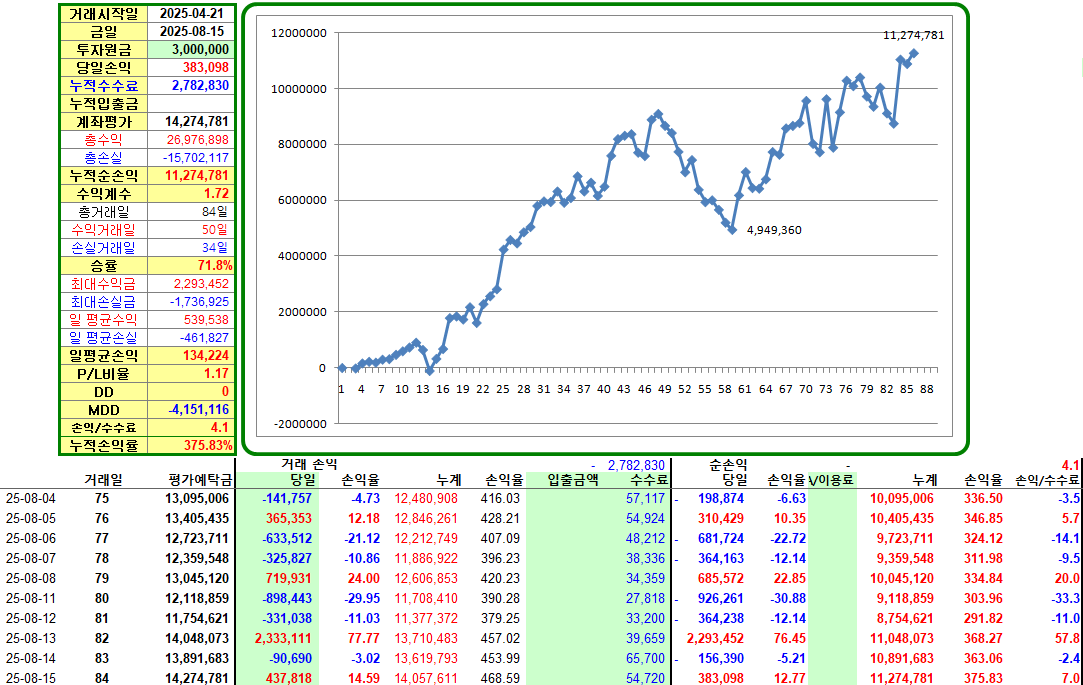Select the 누적수수료 label cell
The image size is (1083, 685).
pos(104,86)
